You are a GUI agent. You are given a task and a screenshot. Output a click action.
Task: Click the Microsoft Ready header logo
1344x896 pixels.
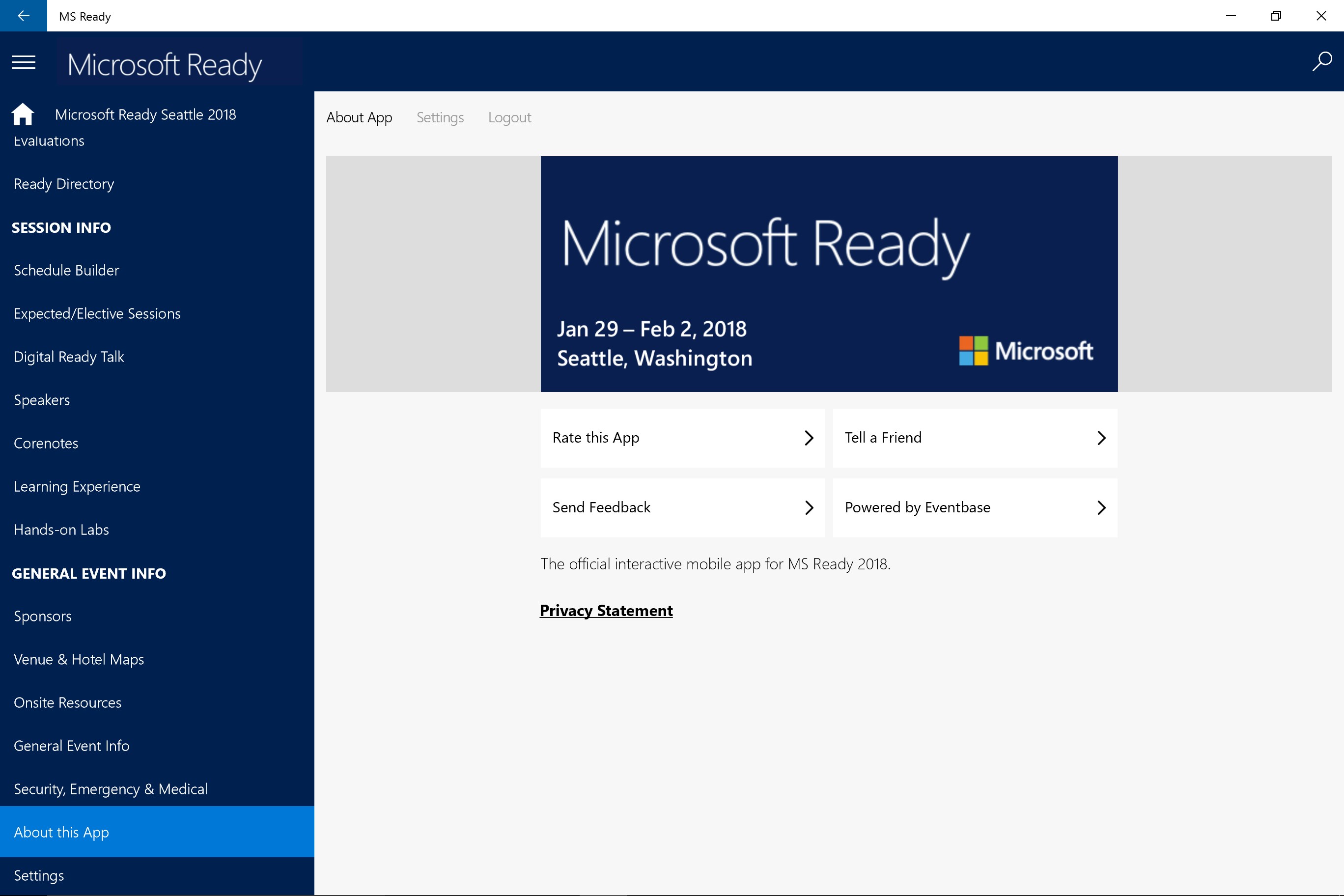coord(165,64)
